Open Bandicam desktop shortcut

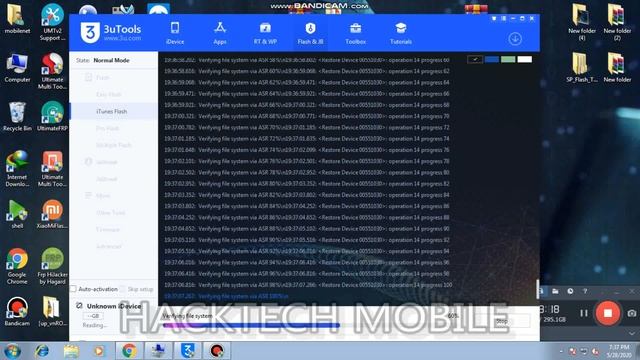point(17,312)
